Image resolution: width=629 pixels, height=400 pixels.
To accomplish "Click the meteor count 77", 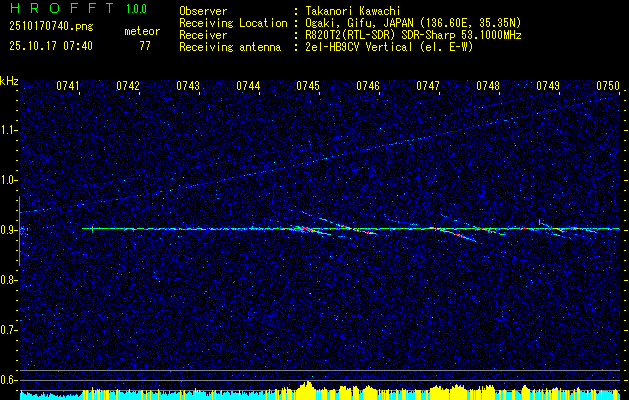I will pos(145,46).
